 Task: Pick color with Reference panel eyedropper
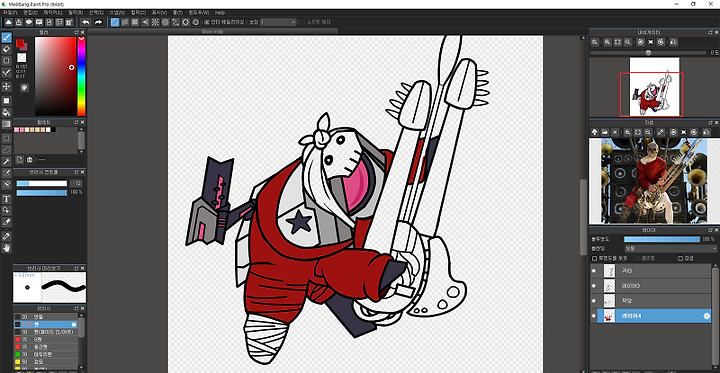pos(660,132)
